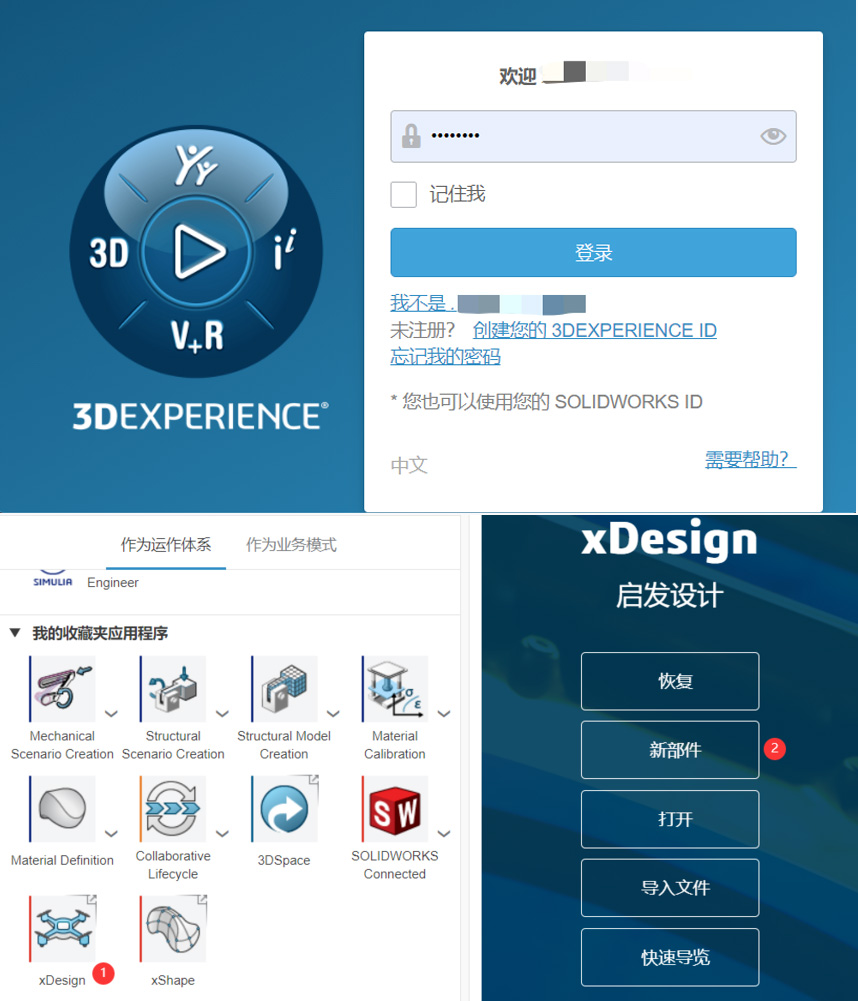Expand Material Calibration dropdown chevron
This screenshot has width=858, height=1001.
444,713
